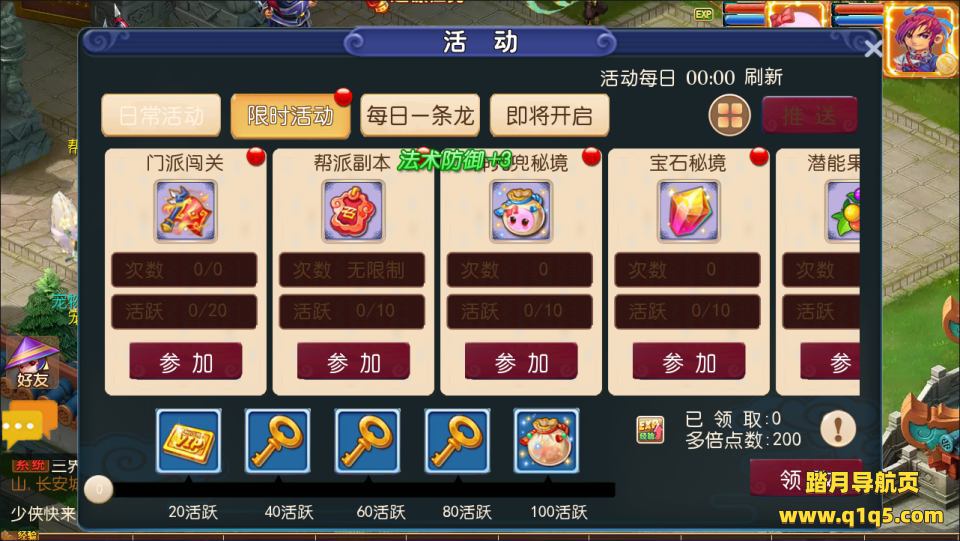The image size is (960, 541).
Task: Select the 宝石秘境 gem icon
Action: point(688,211)
